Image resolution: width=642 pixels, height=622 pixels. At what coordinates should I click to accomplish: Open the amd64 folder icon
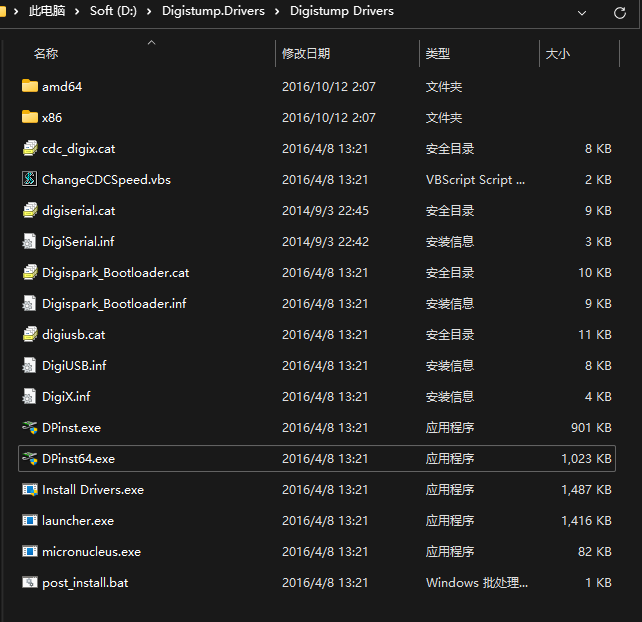pyautogui.click(x=29, y=87)
